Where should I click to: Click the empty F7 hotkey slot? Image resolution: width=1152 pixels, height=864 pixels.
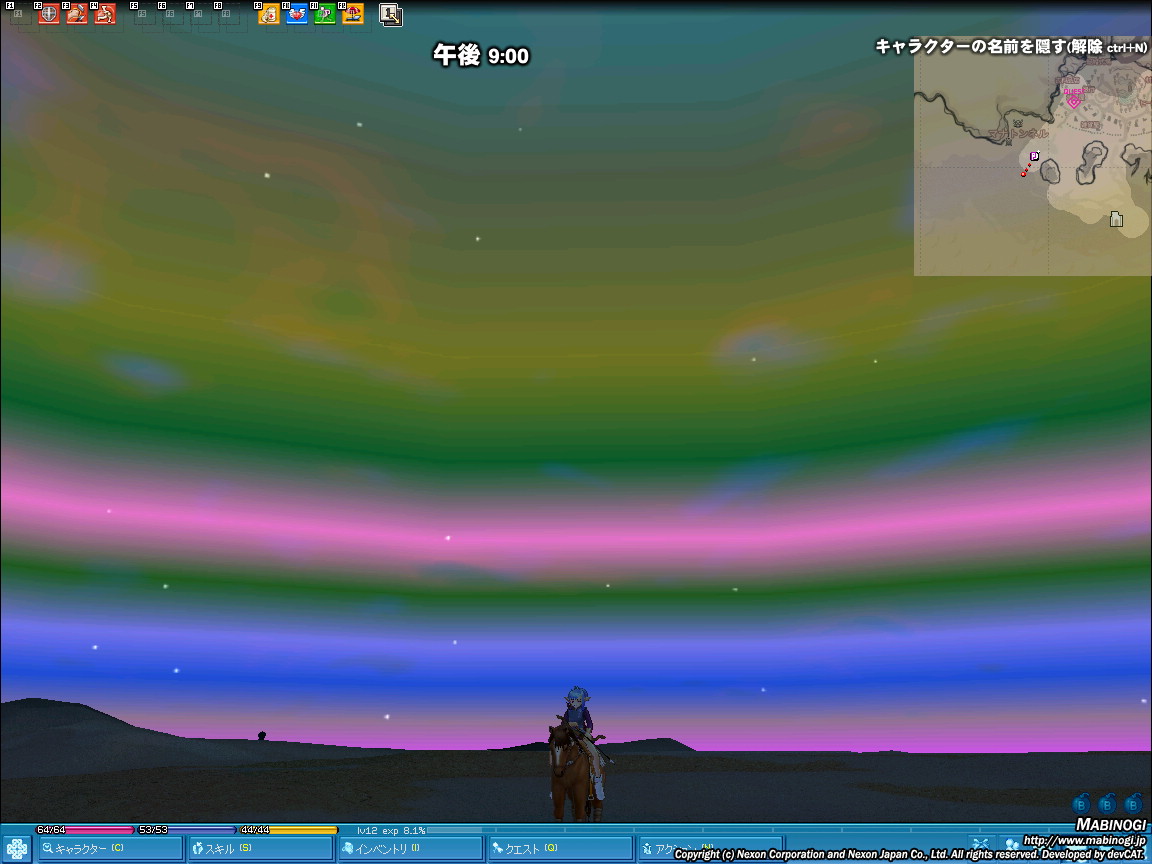pyautogui.click(x=200, y=14)
